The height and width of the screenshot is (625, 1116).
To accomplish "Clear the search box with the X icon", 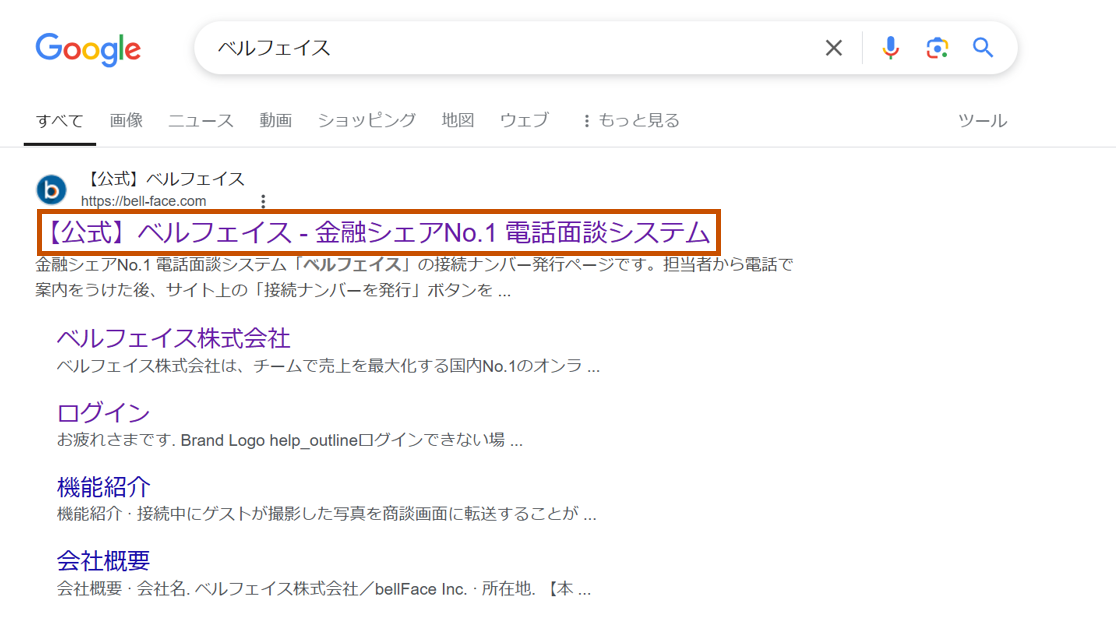I will (x=833, y=48).
